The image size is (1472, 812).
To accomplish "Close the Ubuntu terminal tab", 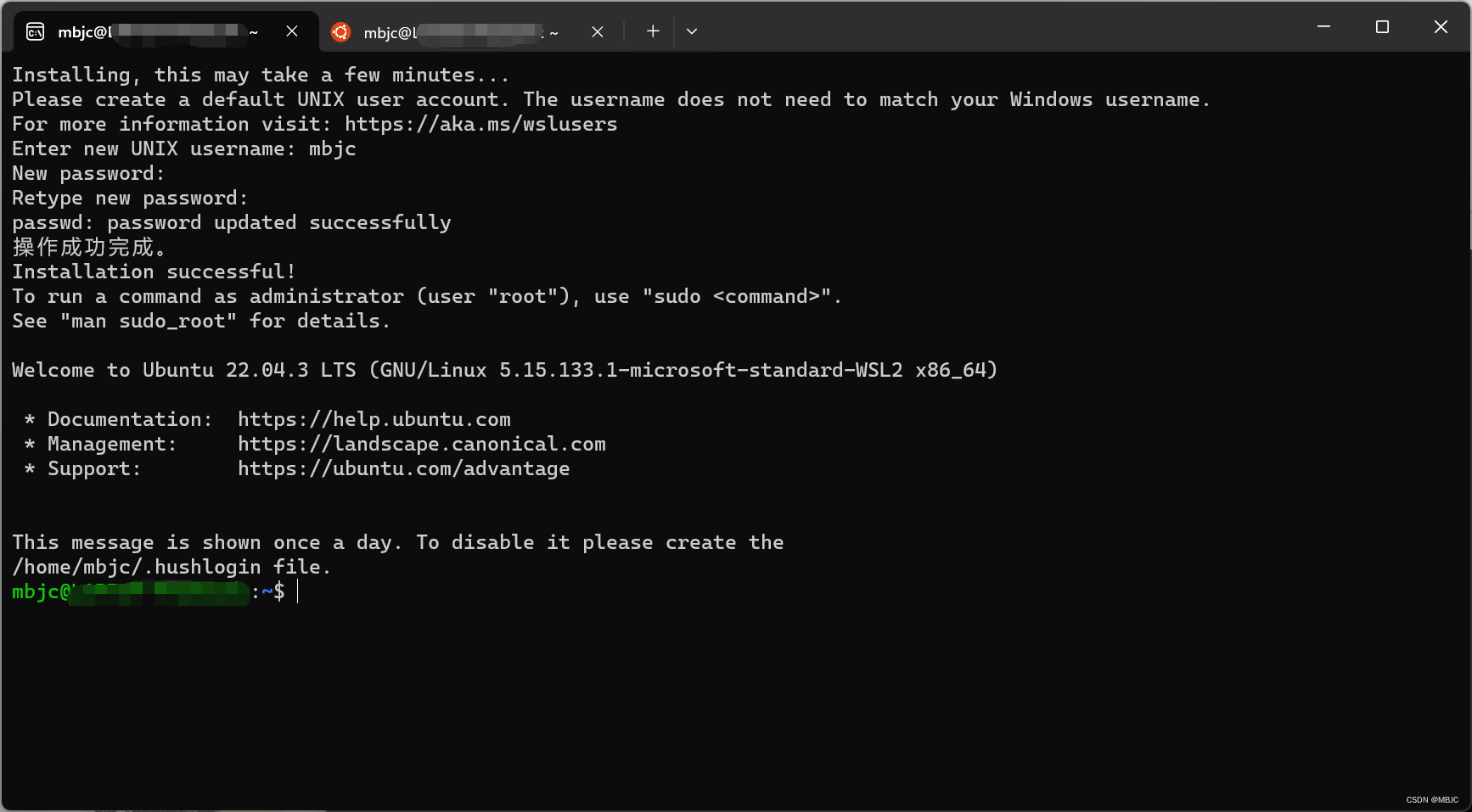I will (x=598, y=31).
